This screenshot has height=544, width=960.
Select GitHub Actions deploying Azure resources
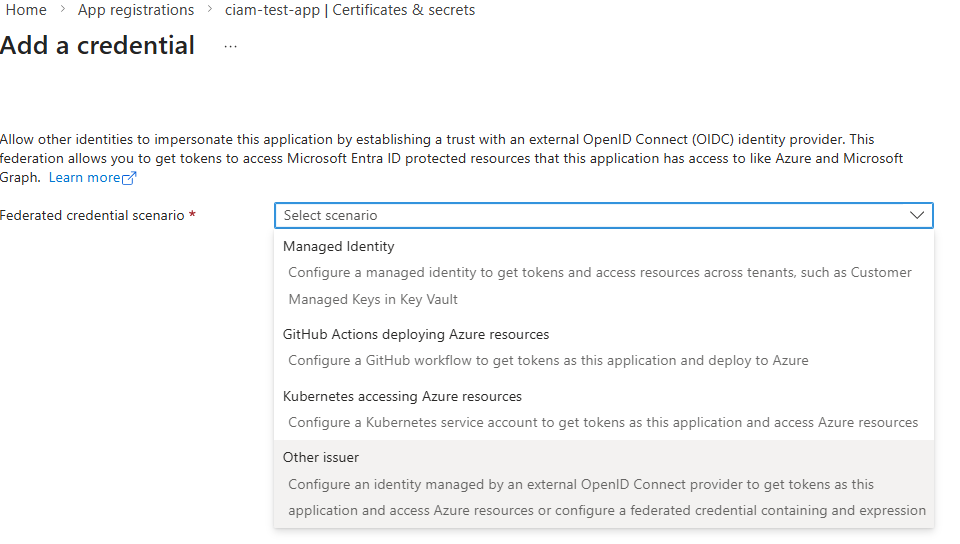416,334
